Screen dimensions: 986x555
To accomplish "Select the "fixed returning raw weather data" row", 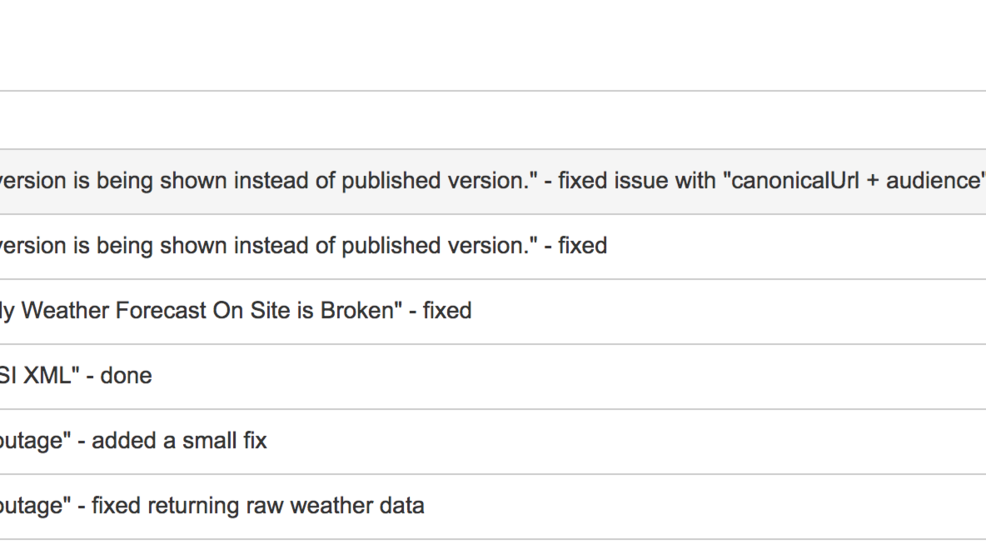I will tap(493, 507).
